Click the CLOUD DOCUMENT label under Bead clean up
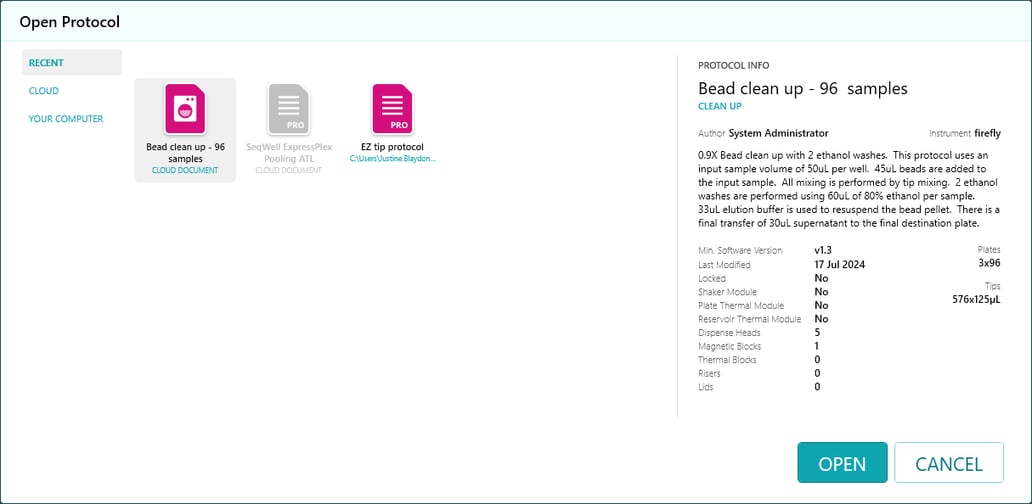The image size is (1032, 504). (185, 170)
